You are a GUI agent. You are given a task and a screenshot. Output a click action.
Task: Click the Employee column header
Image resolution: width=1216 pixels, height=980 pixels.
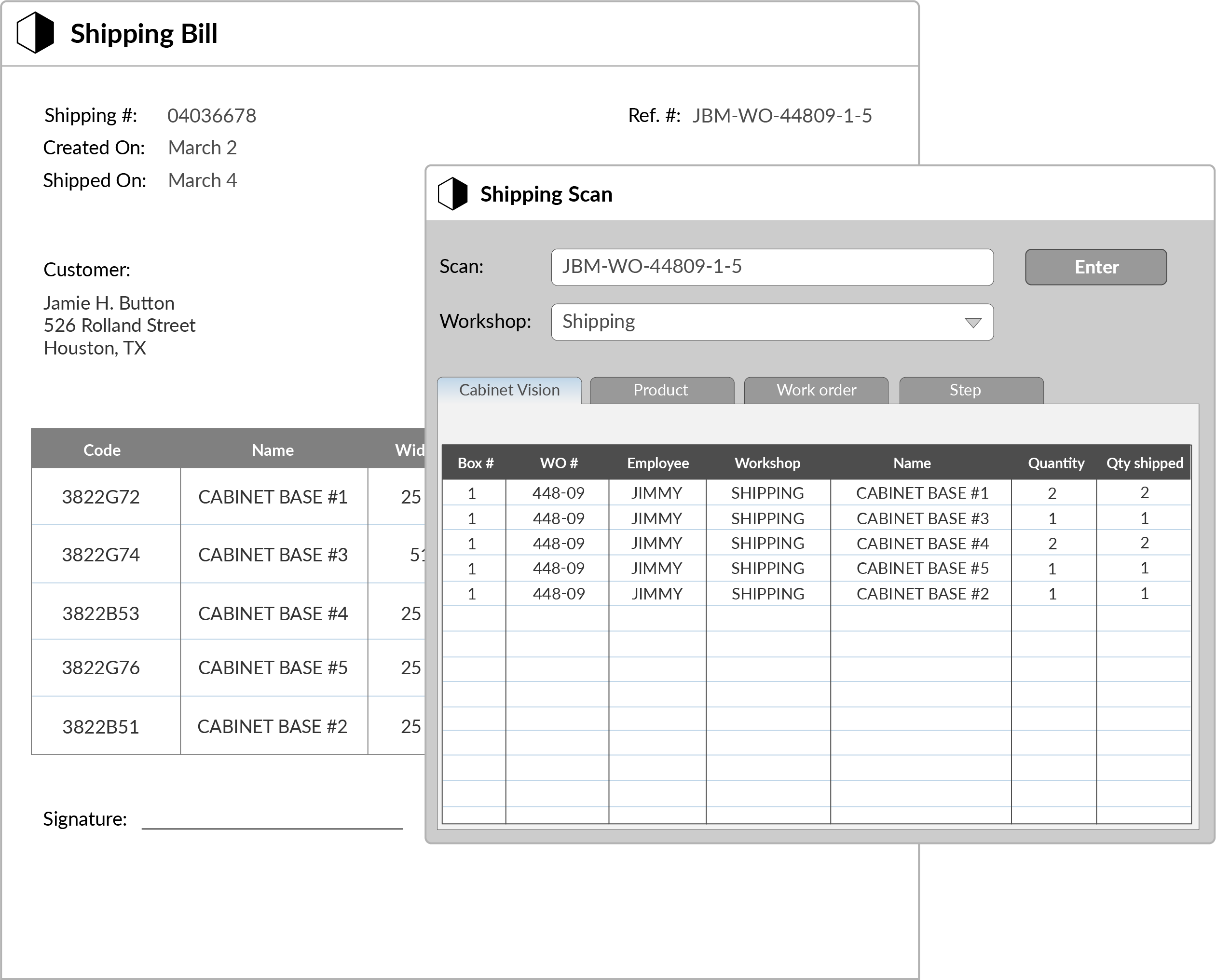pos(657,463)
